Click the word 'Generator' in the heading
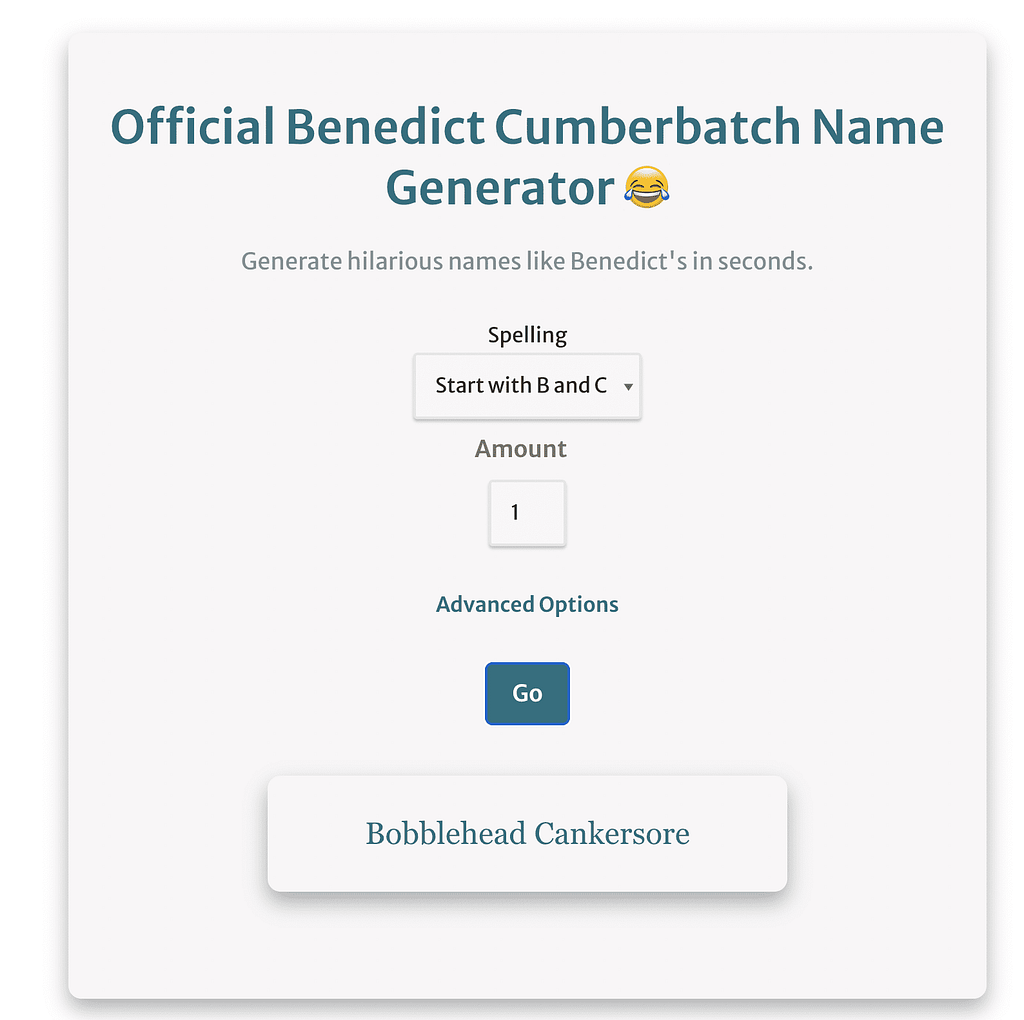 (500, 187)
